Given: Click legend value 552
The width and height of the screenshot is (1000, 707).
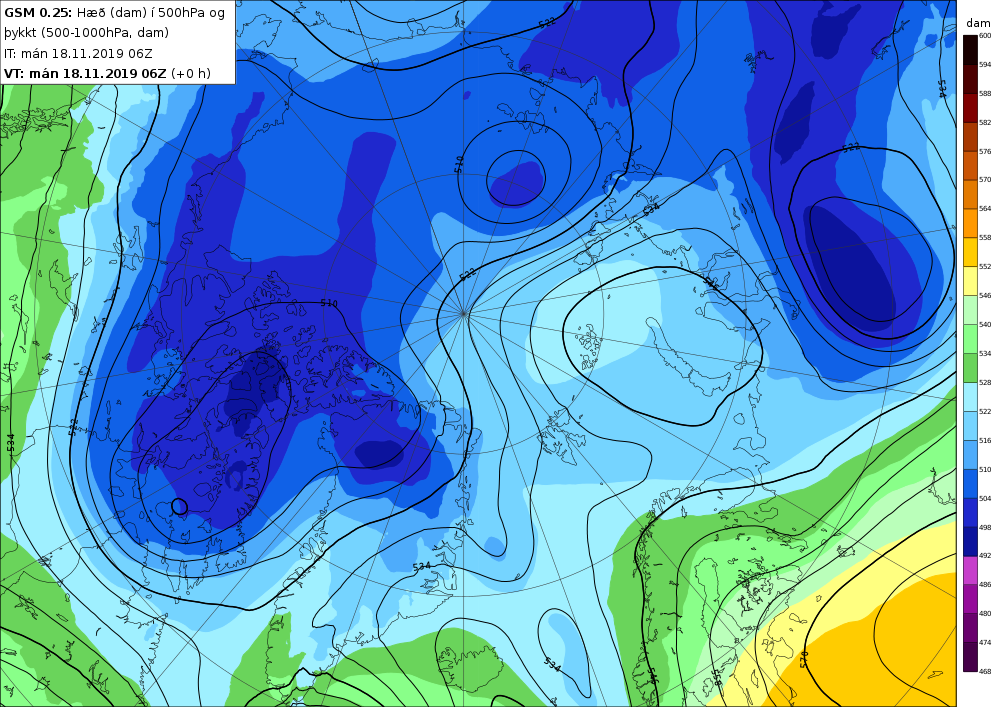Looking at the screenshot, I should 985,266.
